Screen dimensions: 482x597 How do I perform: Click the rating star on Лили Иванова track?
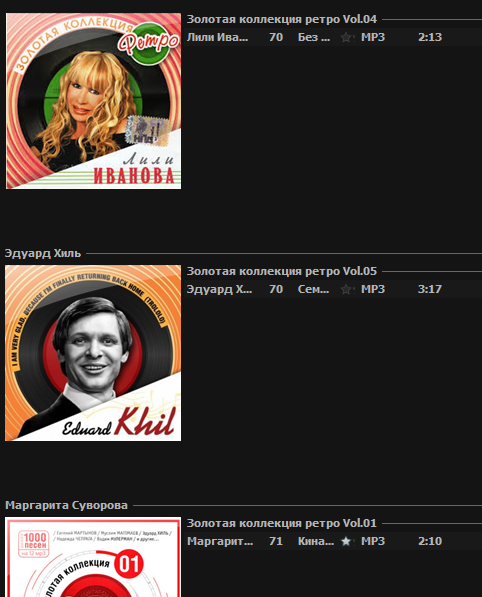(346, 37)
